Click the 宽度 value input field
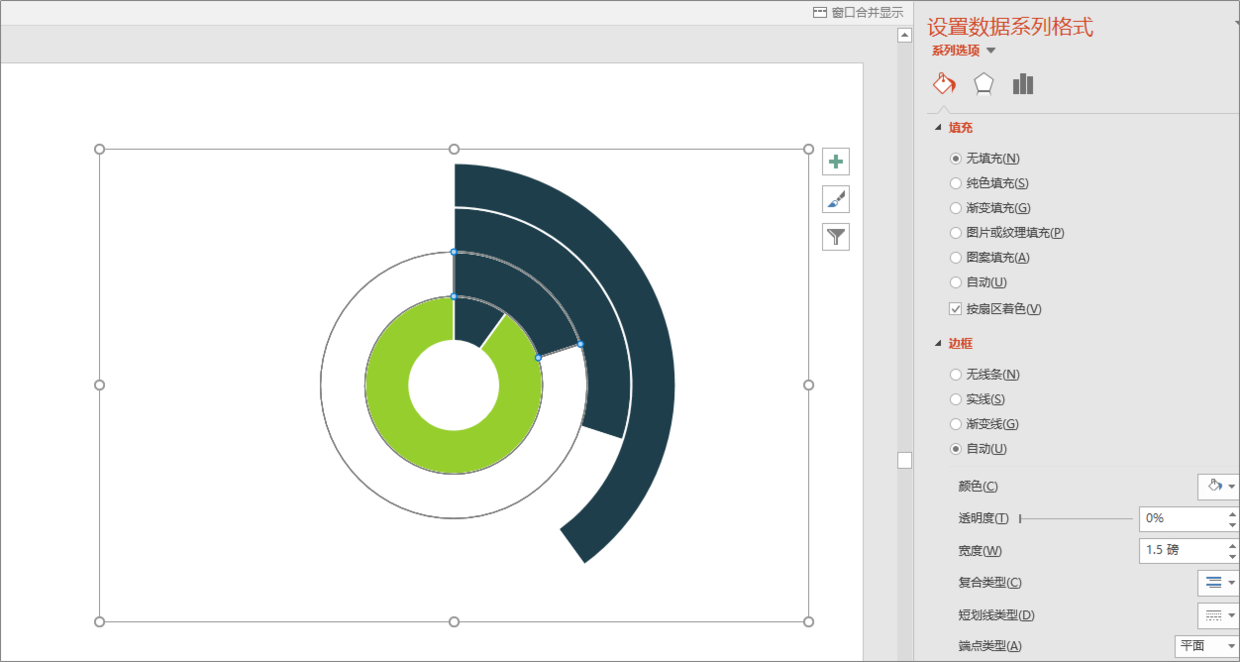1240x662 pixels. click(x=1182, y=550)
